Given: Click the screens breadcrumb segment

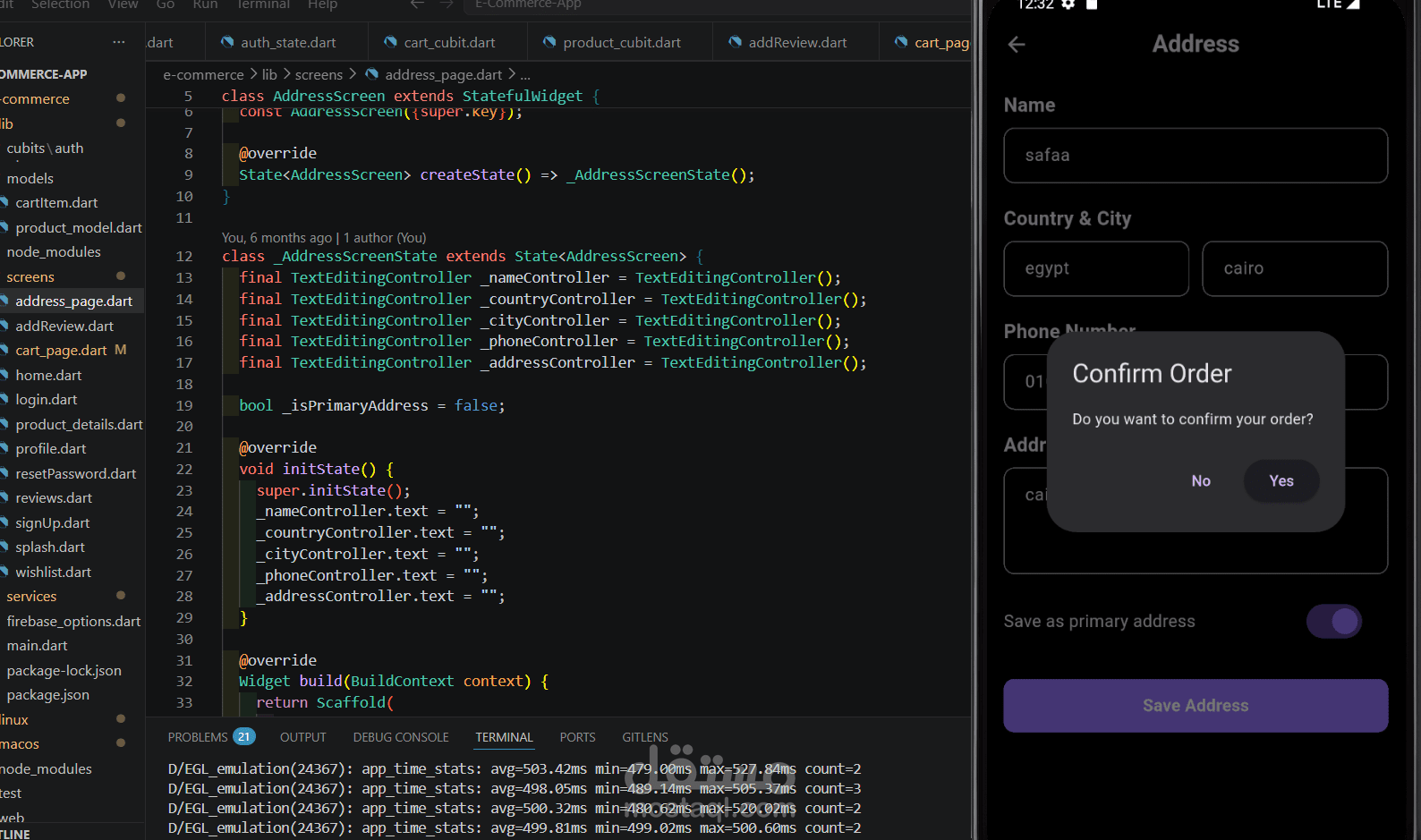Looking at the screenshot, I should (319, 74).
